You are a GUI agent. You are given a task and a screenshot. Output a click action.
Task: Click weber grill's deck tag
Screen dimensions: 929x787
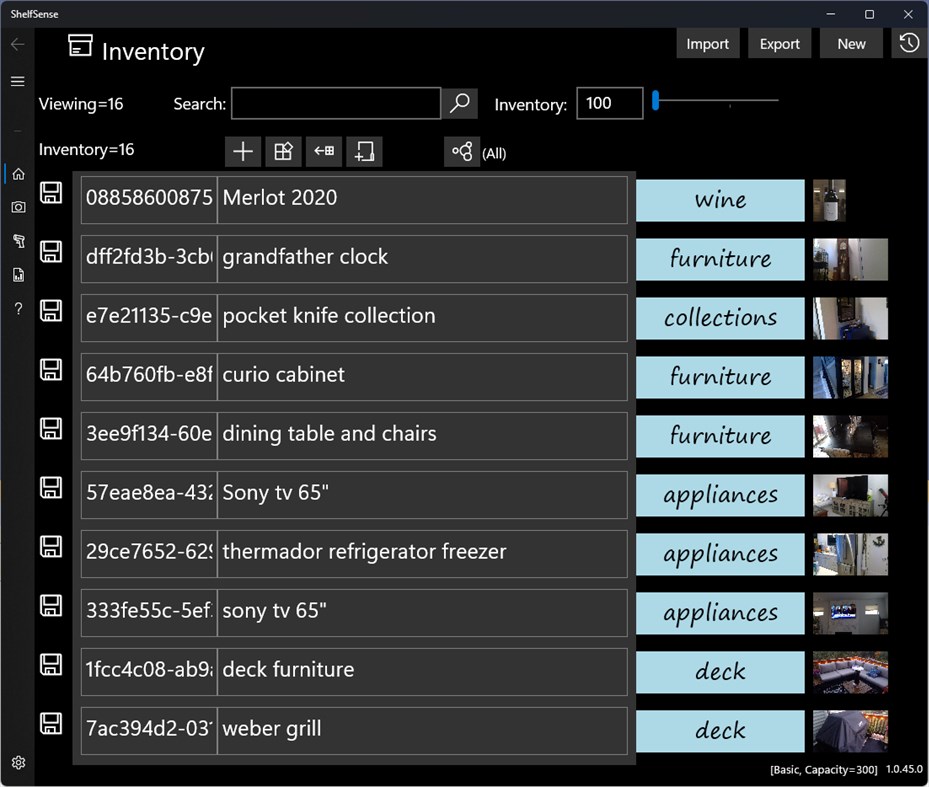(x=720, y=731)
